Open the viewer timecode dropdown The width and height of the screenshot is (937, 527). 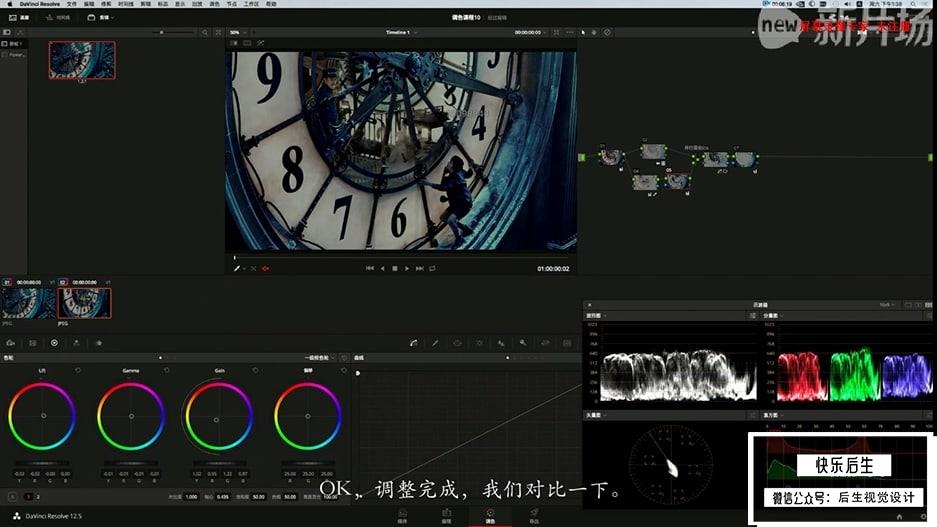[x=531, y=32]
